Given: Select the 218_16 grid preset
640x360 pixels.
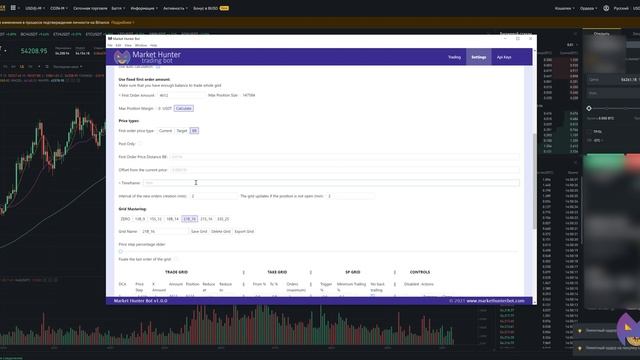Looking at the screenshot, I should tap(189, 219).
